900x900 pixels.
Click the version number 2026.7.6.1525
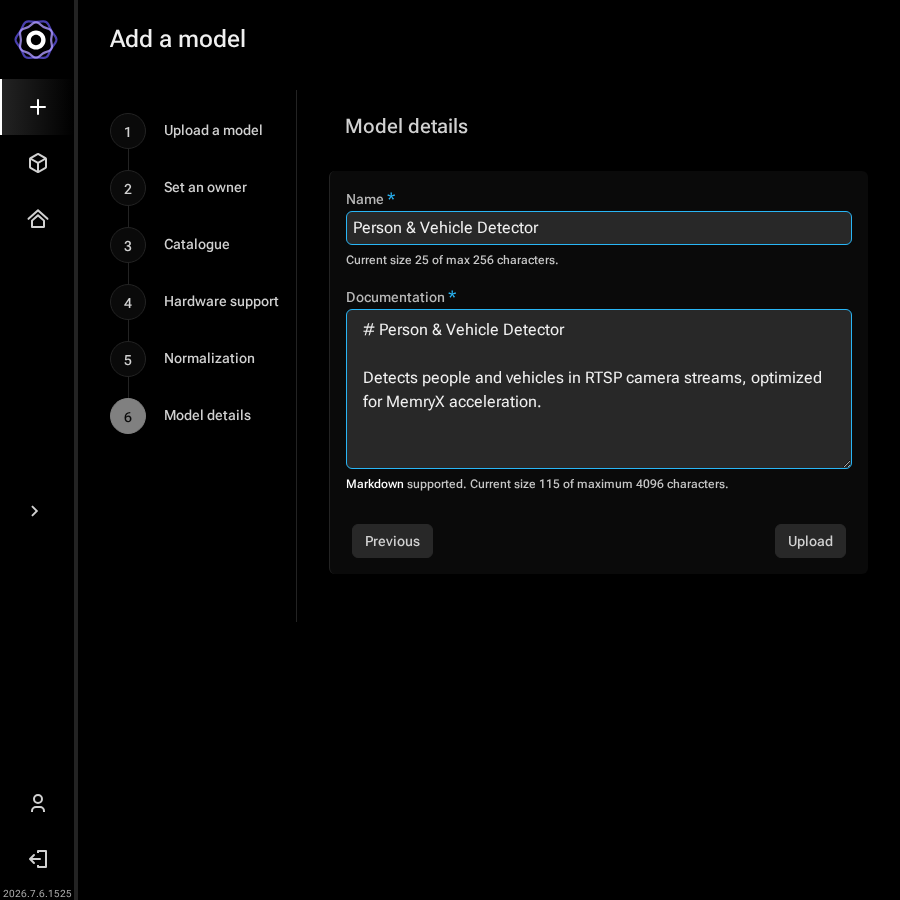pyautogui.click(x=37, y=893)
